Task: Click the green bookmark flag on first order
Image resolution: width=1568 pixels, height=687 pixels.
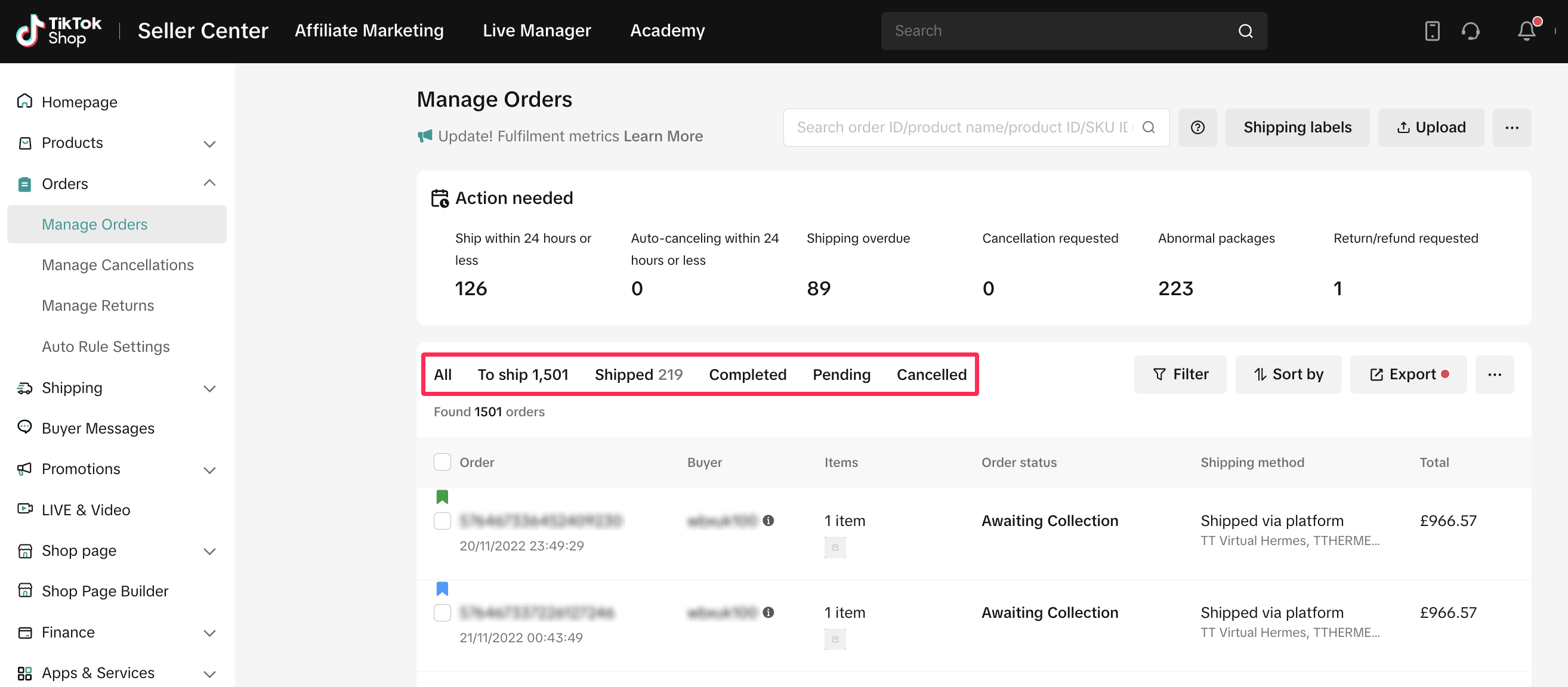Action: (442, 497)
